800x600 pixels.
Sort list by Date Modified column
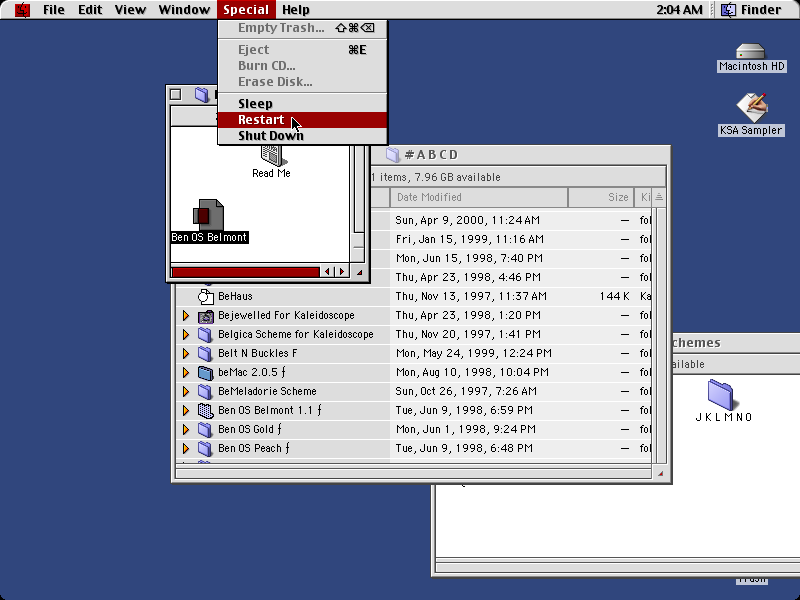pyautogui.click(x=479, y=197)
